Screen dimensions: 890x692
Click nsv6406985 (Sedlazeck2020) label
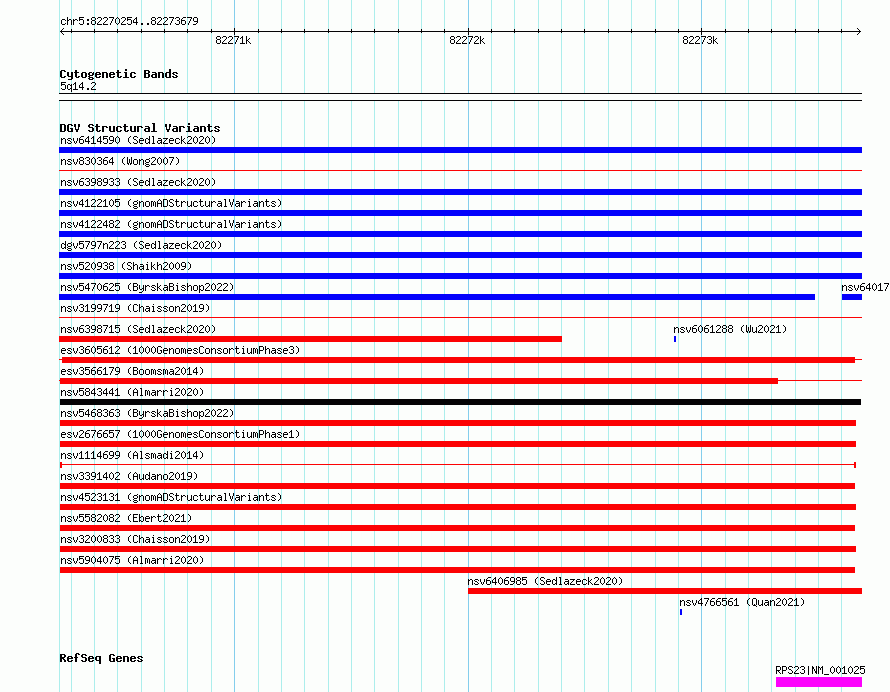point(545,581)
